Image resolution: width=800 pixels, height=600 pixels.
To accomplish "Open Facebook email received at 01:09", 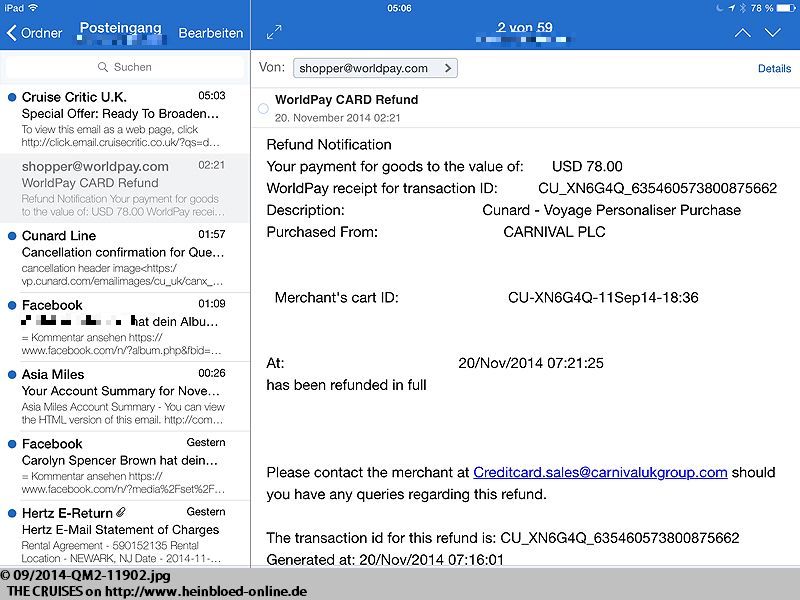I will coord(125,327).
